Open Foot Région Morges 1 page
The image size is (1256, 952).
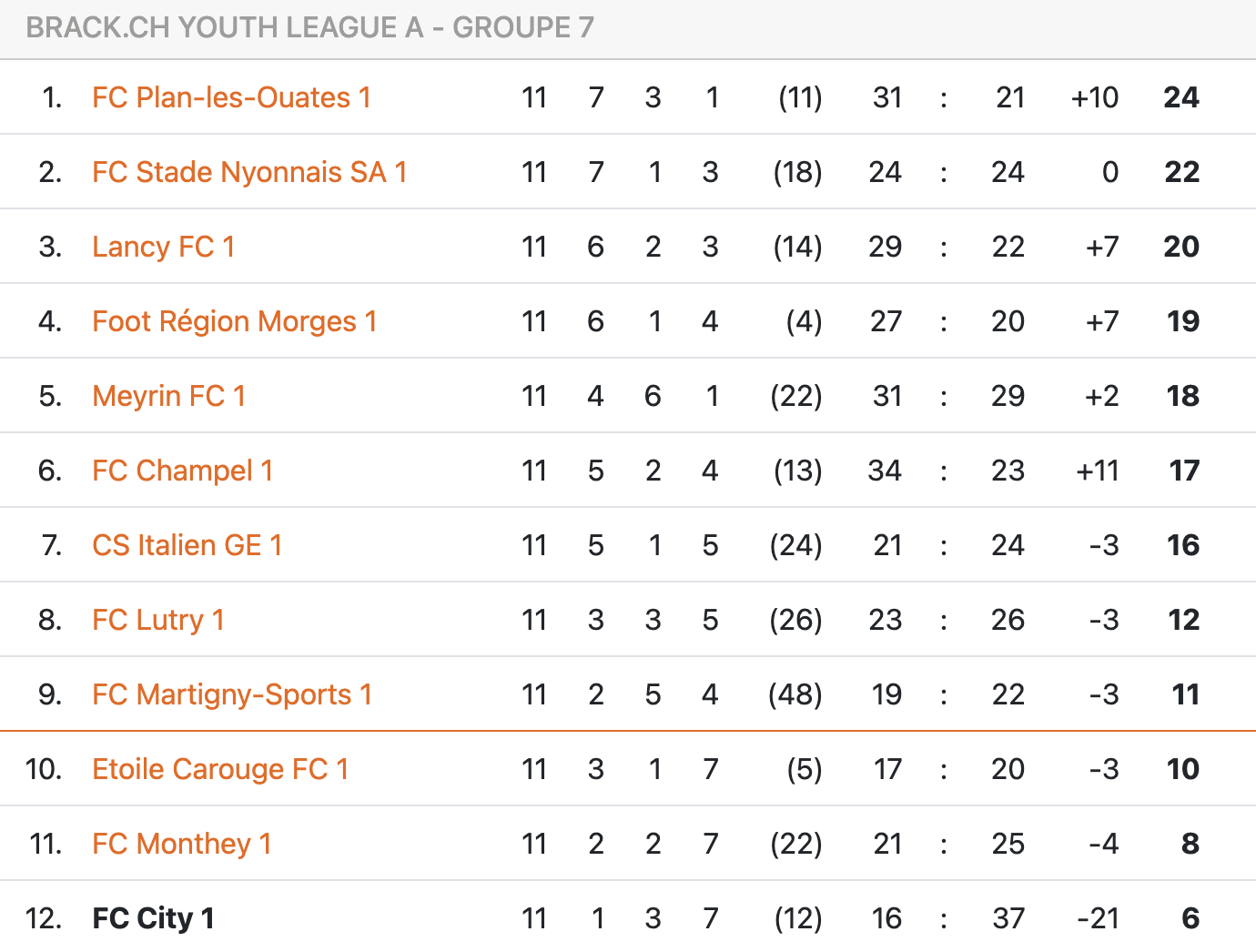(234, 321)
